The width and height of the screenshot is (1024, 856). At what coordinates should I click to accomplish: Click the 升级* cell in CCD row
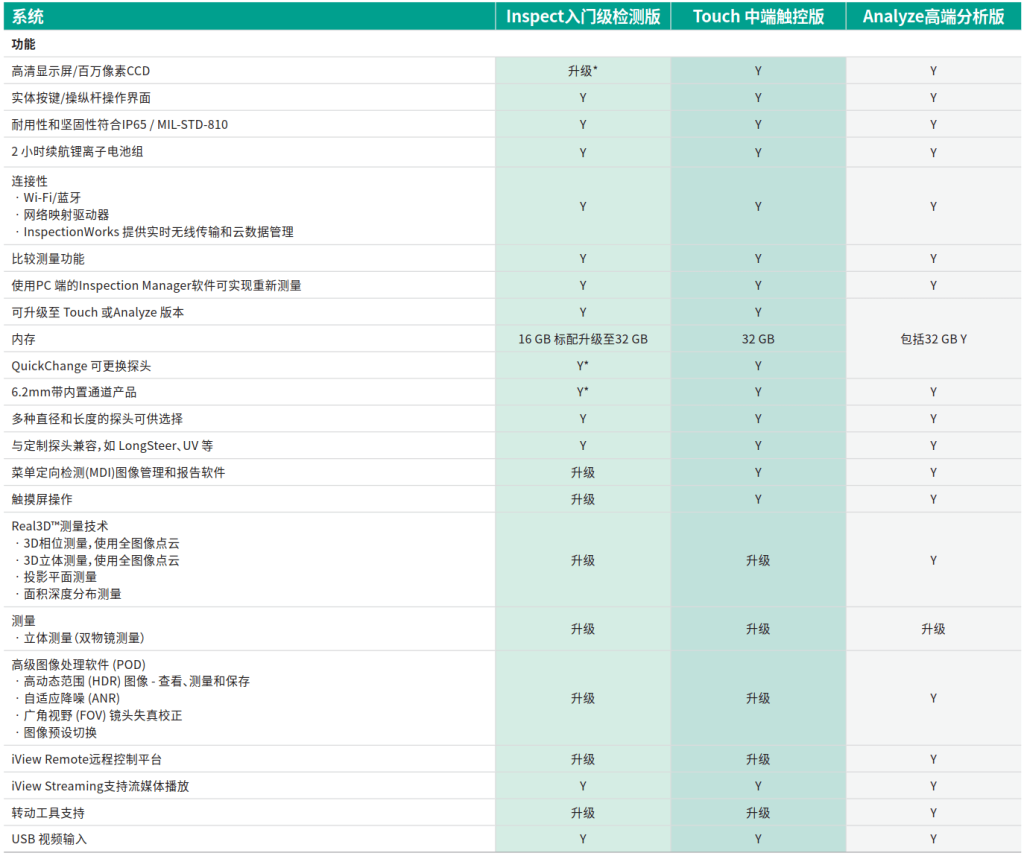[x=583, y=71]
